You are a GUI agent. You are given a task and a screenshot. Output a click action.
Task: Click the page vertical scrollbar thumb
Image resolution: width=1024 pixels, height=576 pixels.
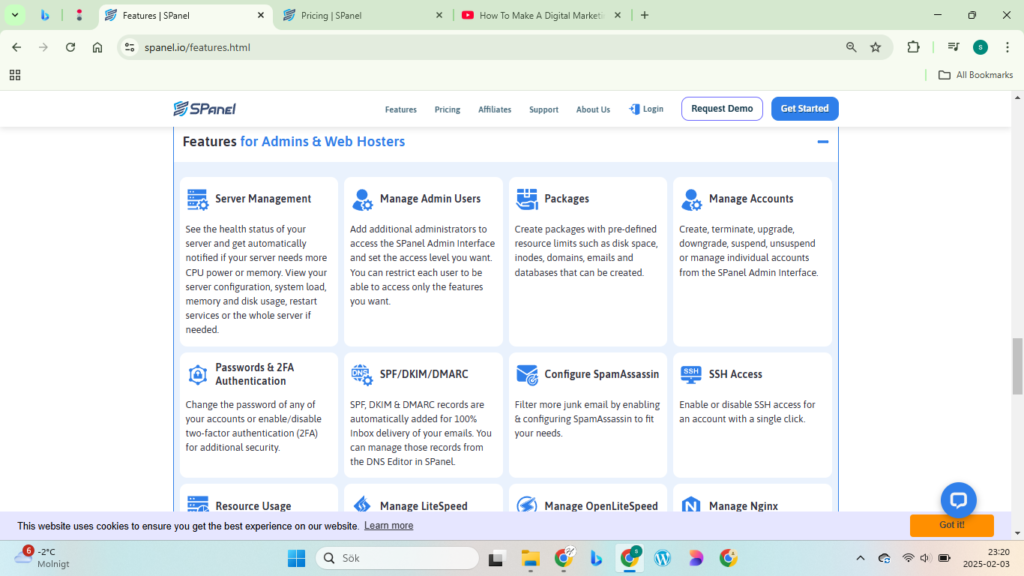(1017, 366)
